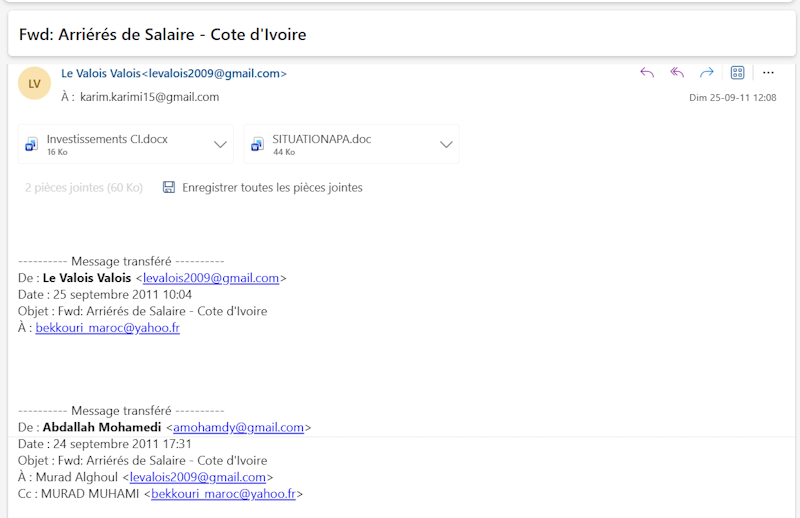Open the apps grid icon in the message toolbar
800x518 pixels.
[737, 72]
